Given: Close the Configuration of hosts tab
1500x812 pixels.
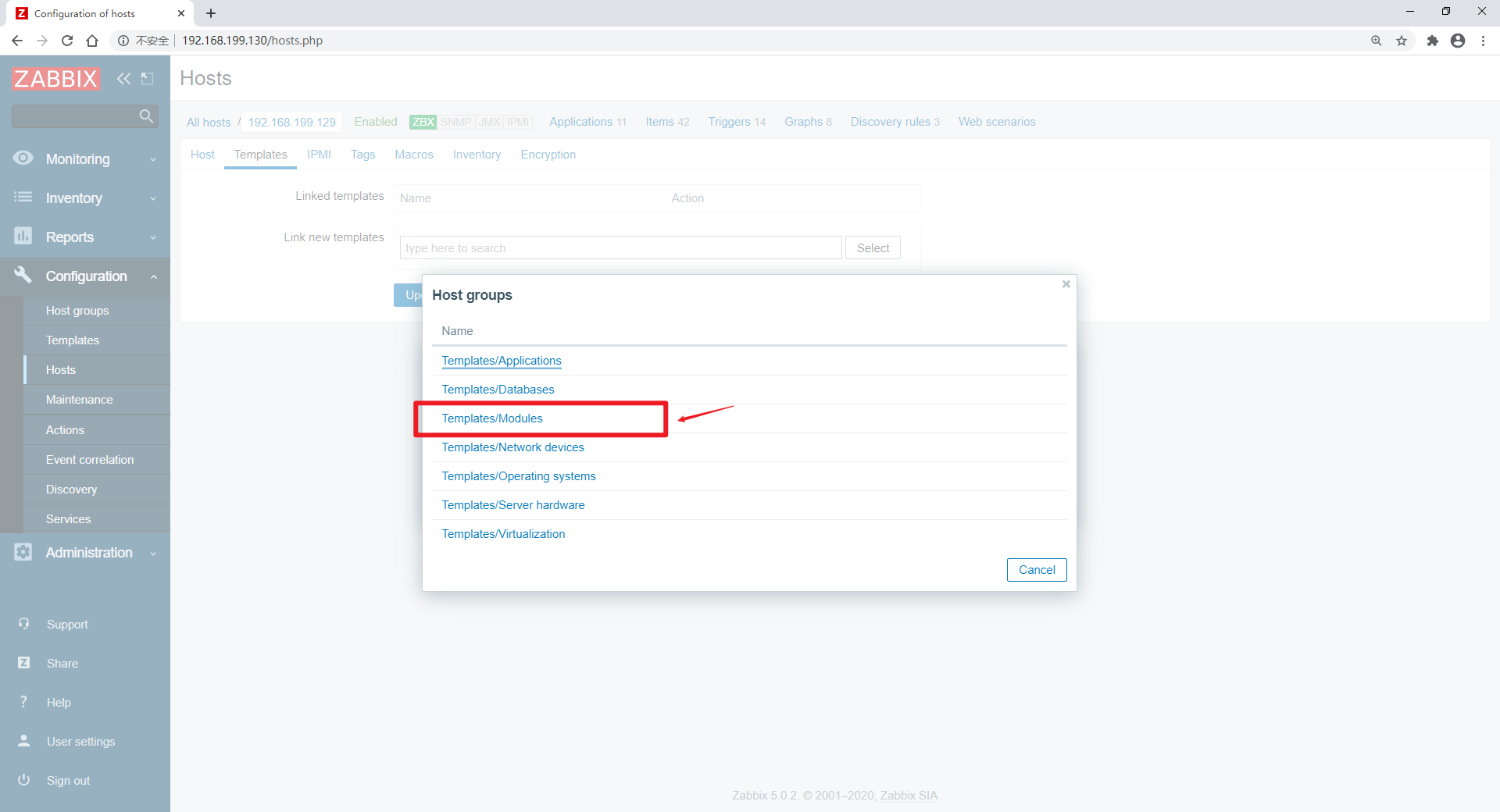Looking at the screenshot, I should coord(181,13).
